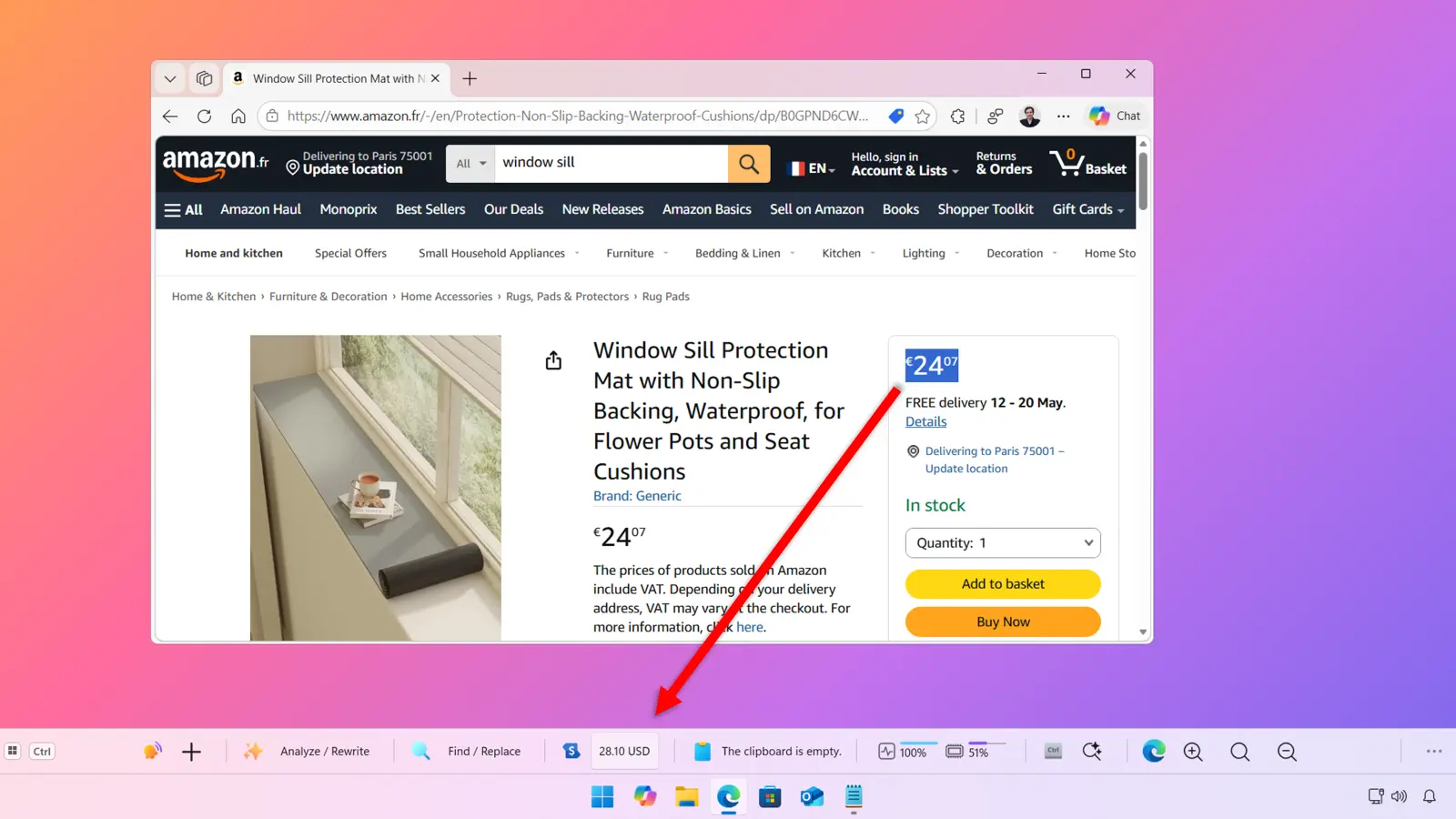Open the delivery Details link
This screenshot has width=1456, height=819.
925,421
